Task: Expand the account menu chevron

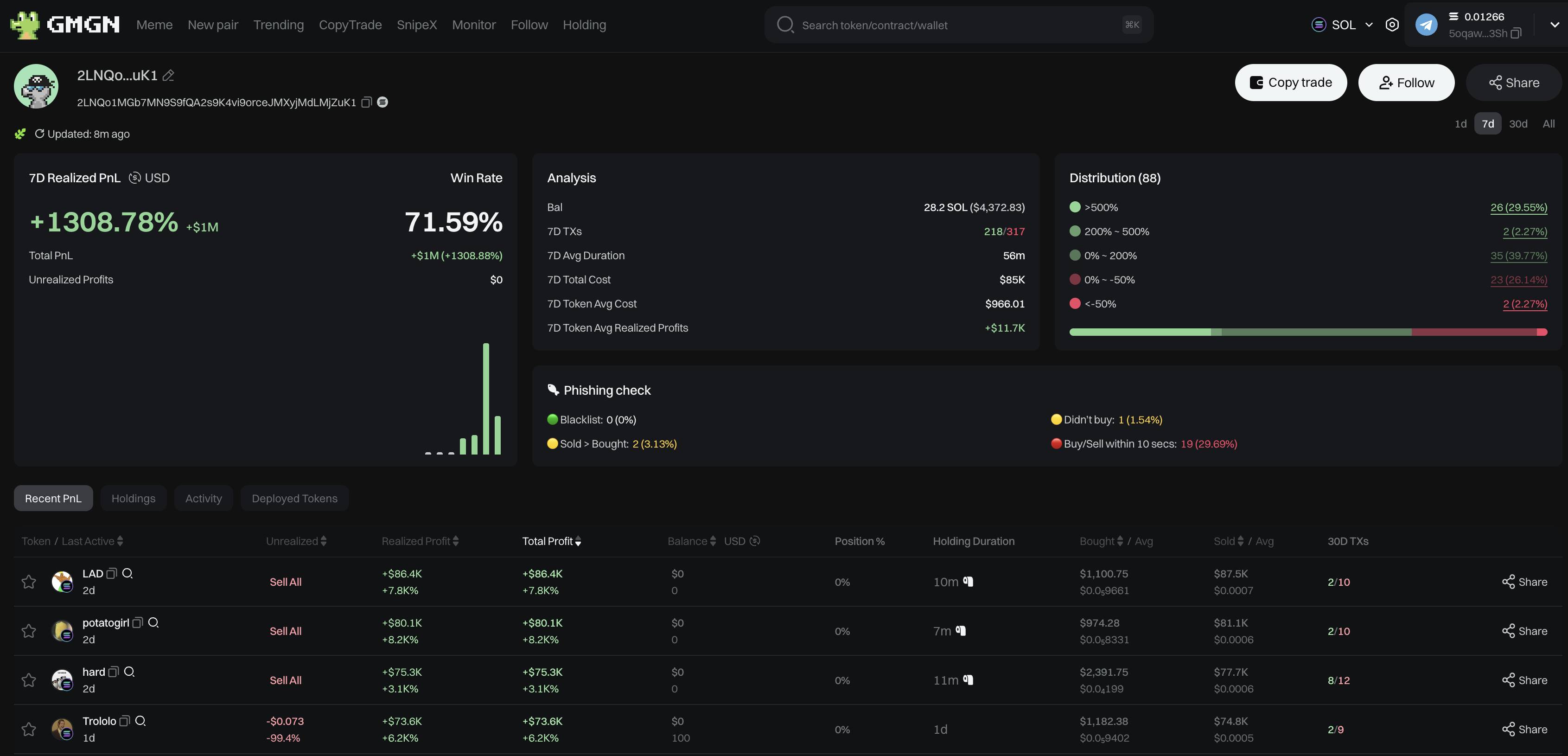Action: (1555, 25)
